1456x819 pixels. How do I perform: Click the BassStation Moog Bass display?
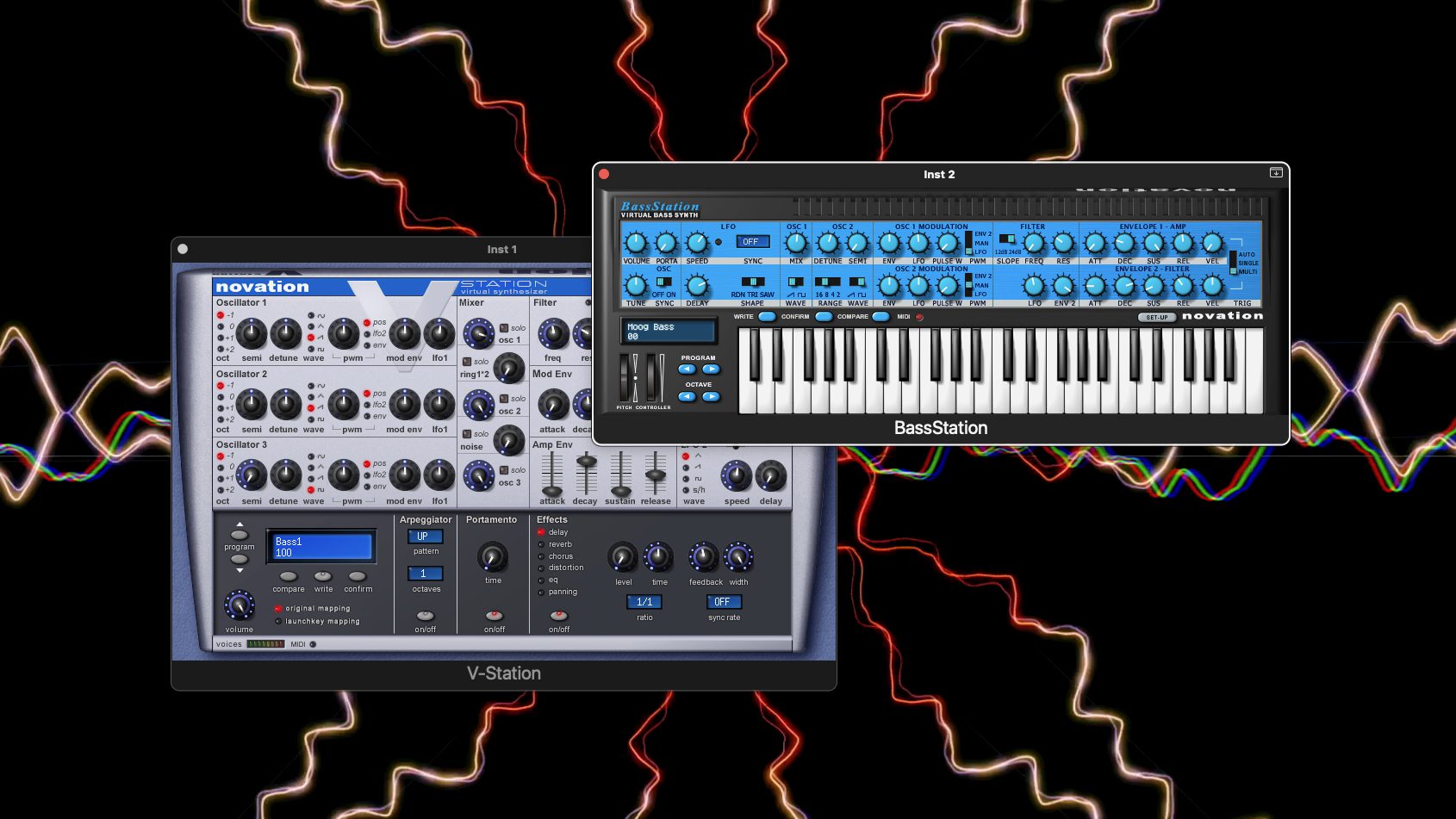click(x=669, y=332)
